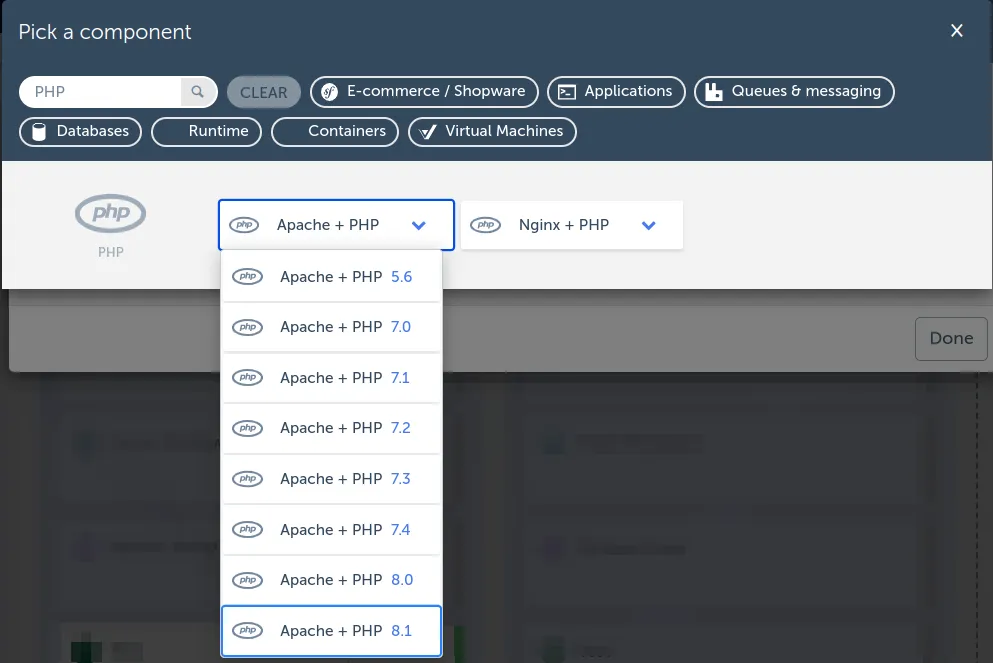Click the php icon next to Nginx + PHP
The height and width of the screenshot is (663, 993).
(x=486, y=224)
